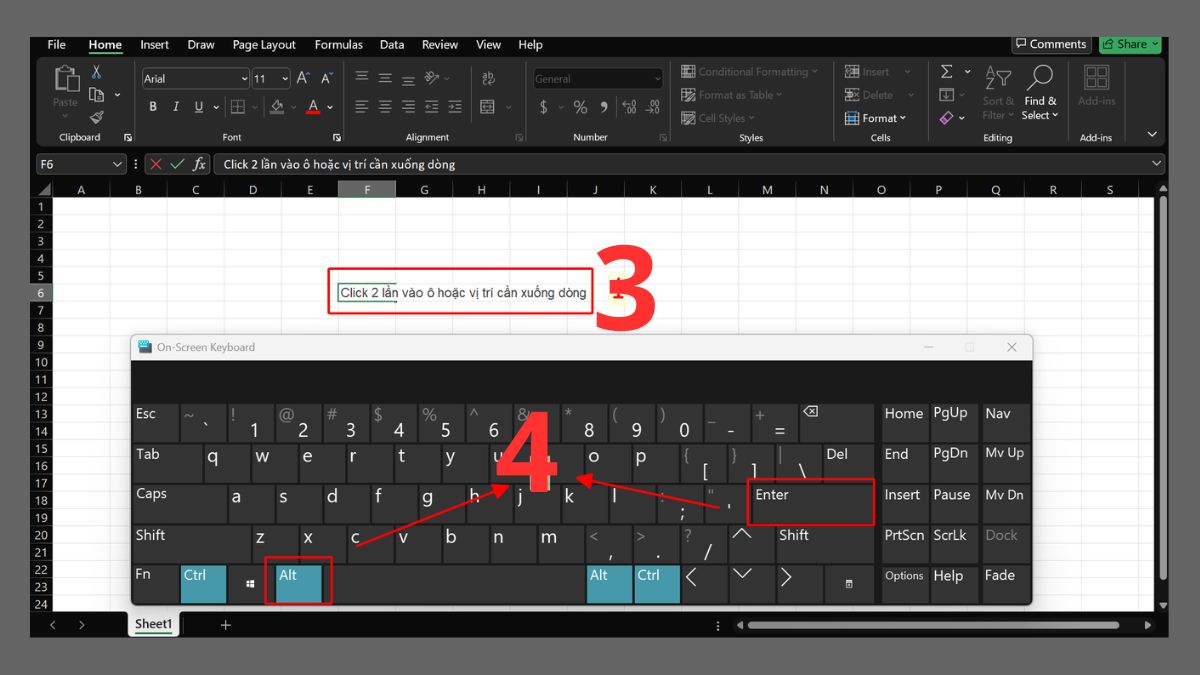Open the Data ribbon tab

(392, 45)
